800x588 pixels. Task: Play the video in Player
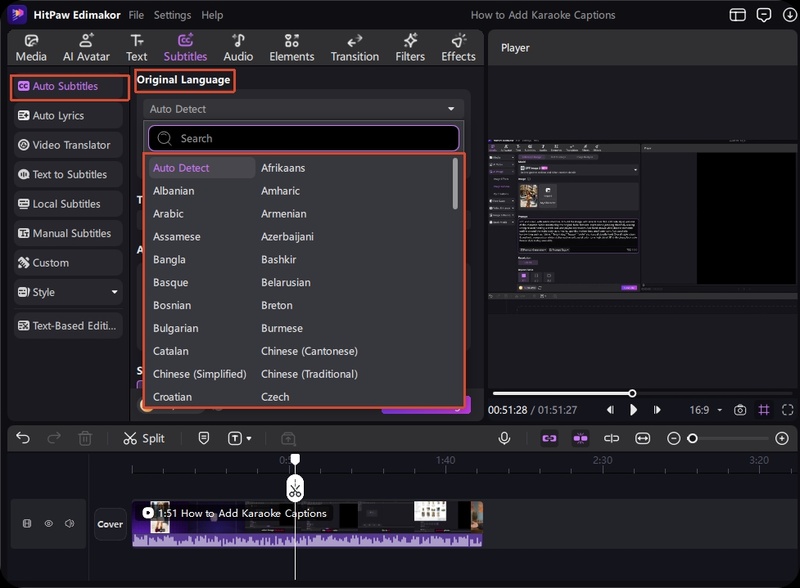pos(633,410)
